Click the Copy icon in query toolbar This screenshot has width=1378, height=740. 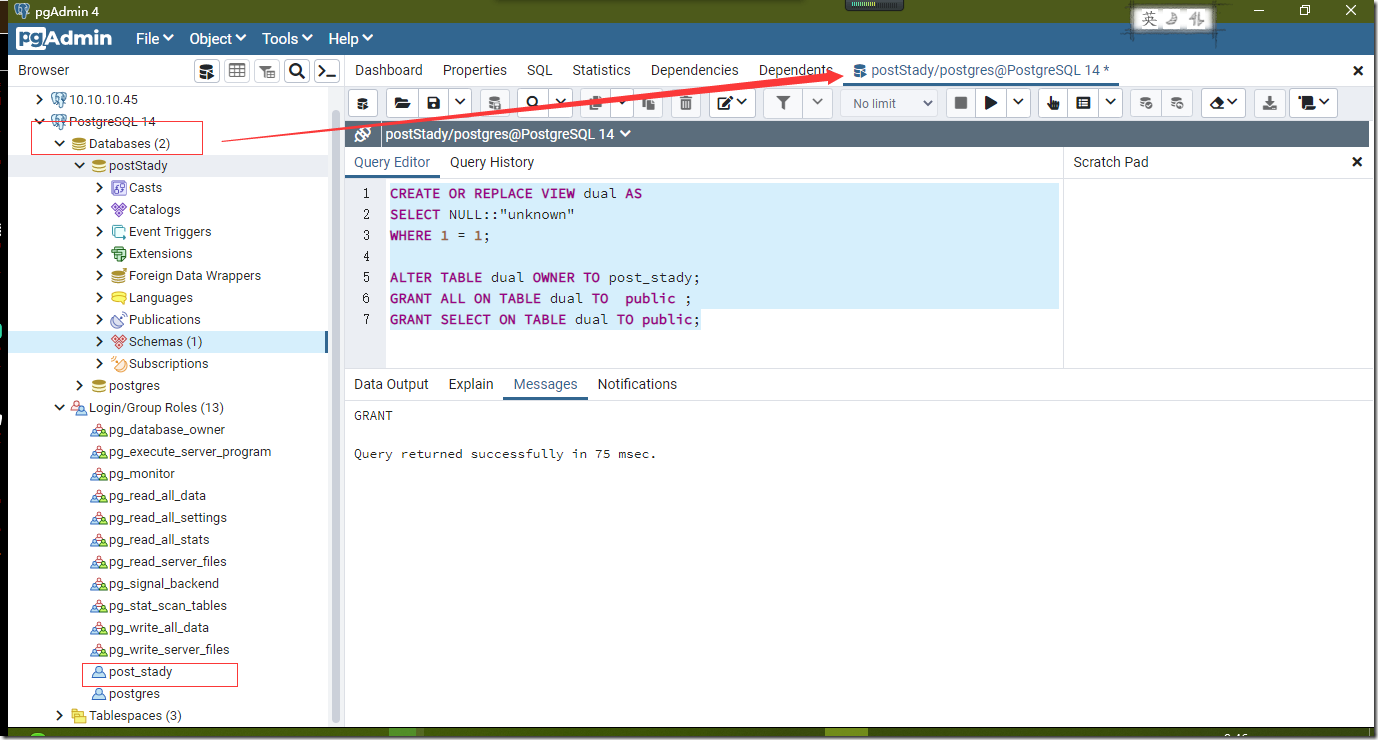[597, 103]
